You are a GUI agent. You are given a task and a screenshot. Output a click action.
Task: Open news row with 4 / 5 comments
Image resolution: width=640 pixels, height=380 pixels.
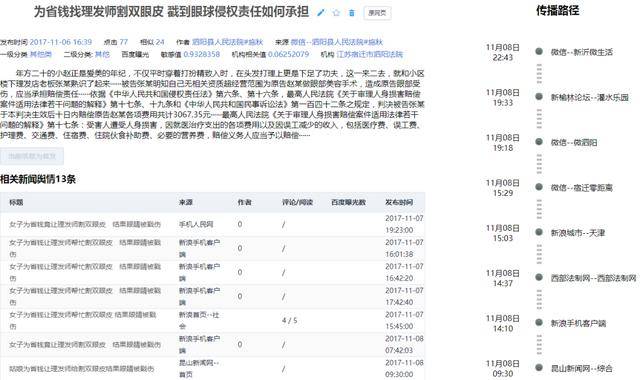212,320
